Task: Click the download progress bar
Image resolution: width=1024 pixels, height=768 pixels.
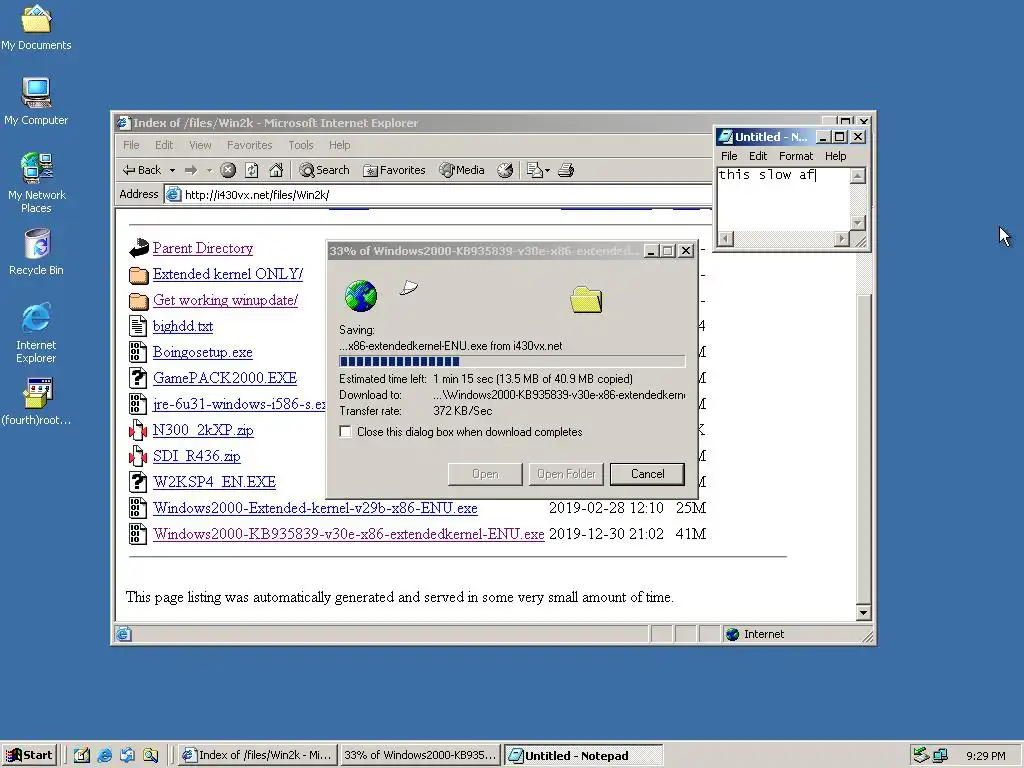Action: [x=512, y=361]
